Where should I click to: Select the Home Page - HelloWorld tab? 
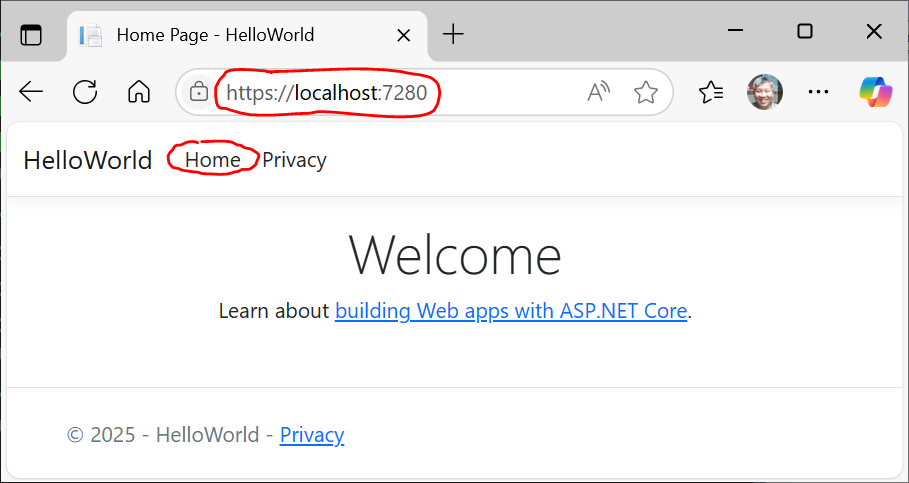click(215, 35)
